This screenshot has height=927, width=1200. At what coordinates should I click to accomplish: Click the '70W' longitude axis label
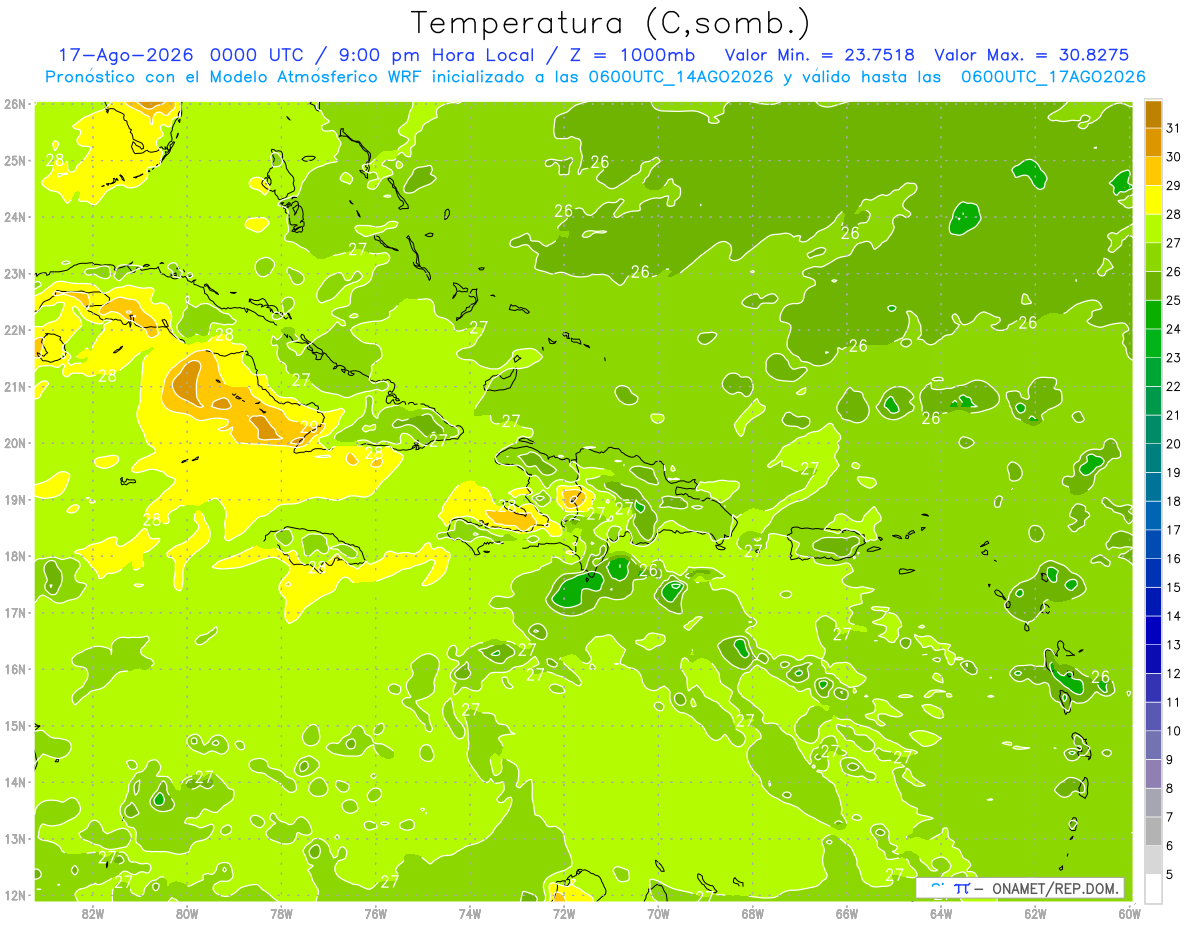click(x=658, y=913)
